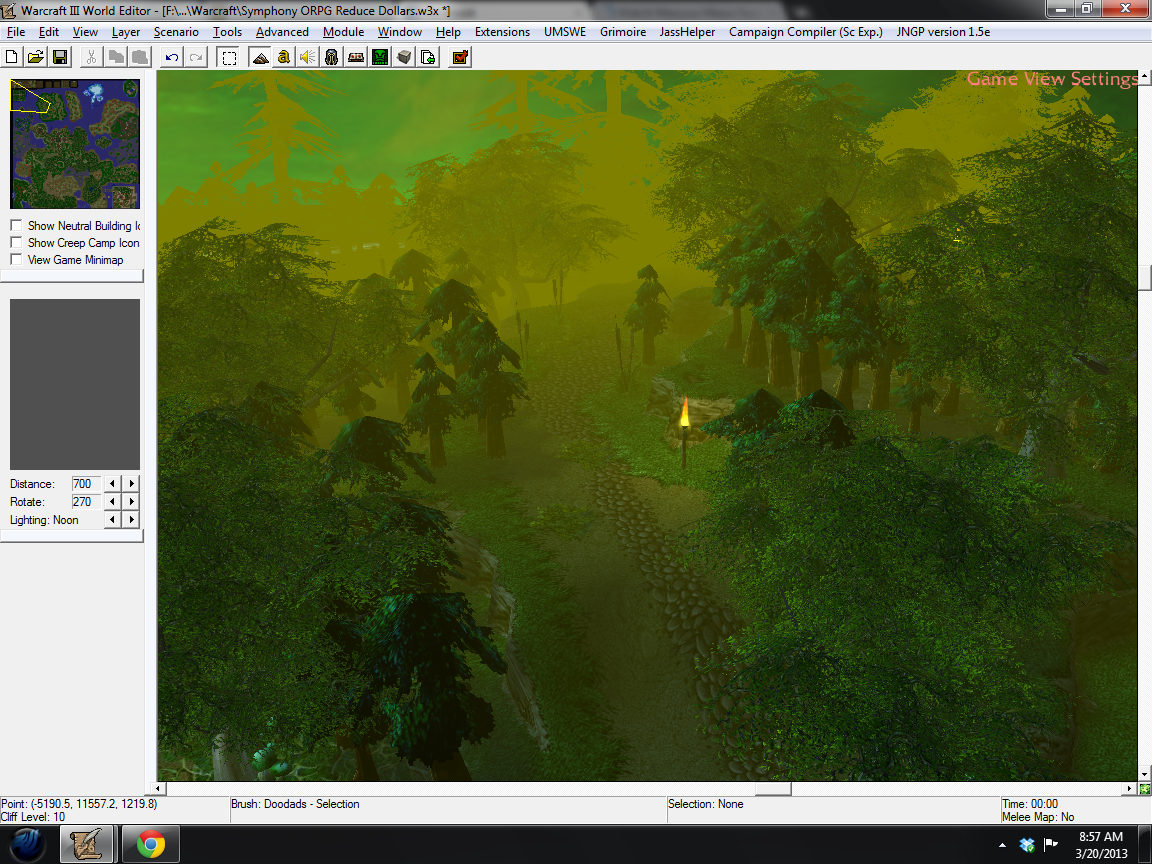Open the Campaign Compiler (Sc Exp.) menu
Image resolution: width=1152 pixels, height=864 pixels.
[806, 32]
